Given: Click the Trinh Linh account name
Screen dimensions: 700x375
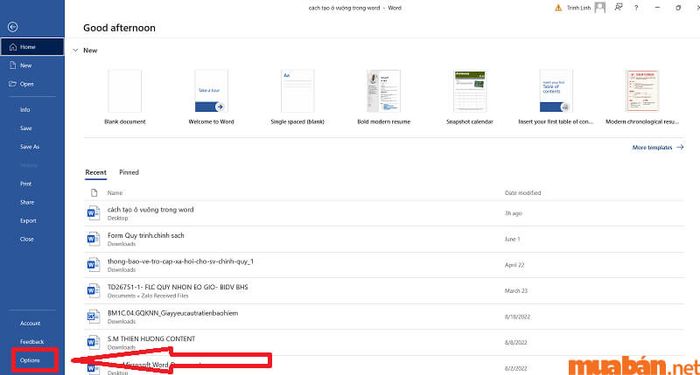Looking at the screenshot, I should pos(579,8).
